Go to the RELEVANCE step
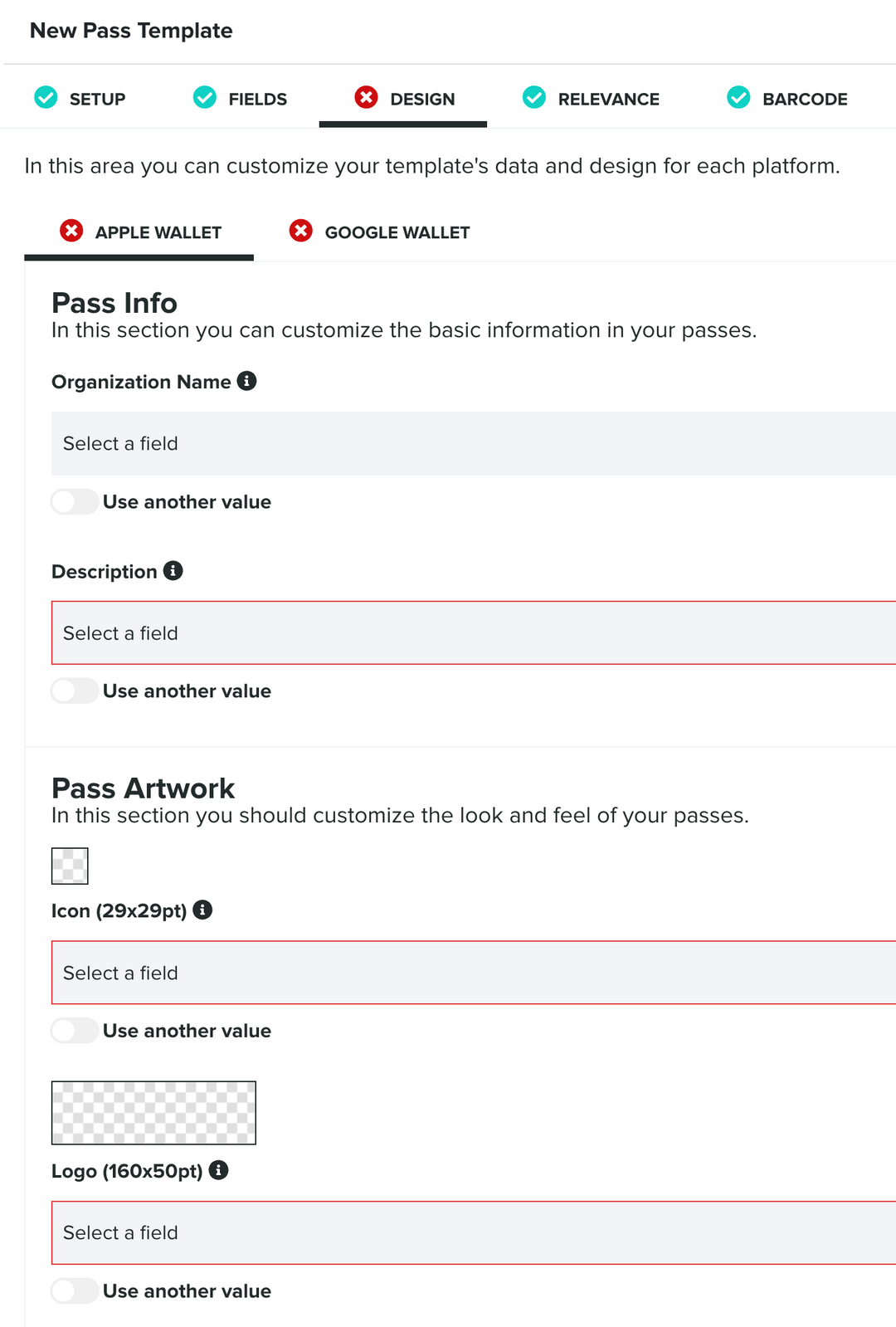The height and width of the screenshot is (1327, 896). click(608, 98)
